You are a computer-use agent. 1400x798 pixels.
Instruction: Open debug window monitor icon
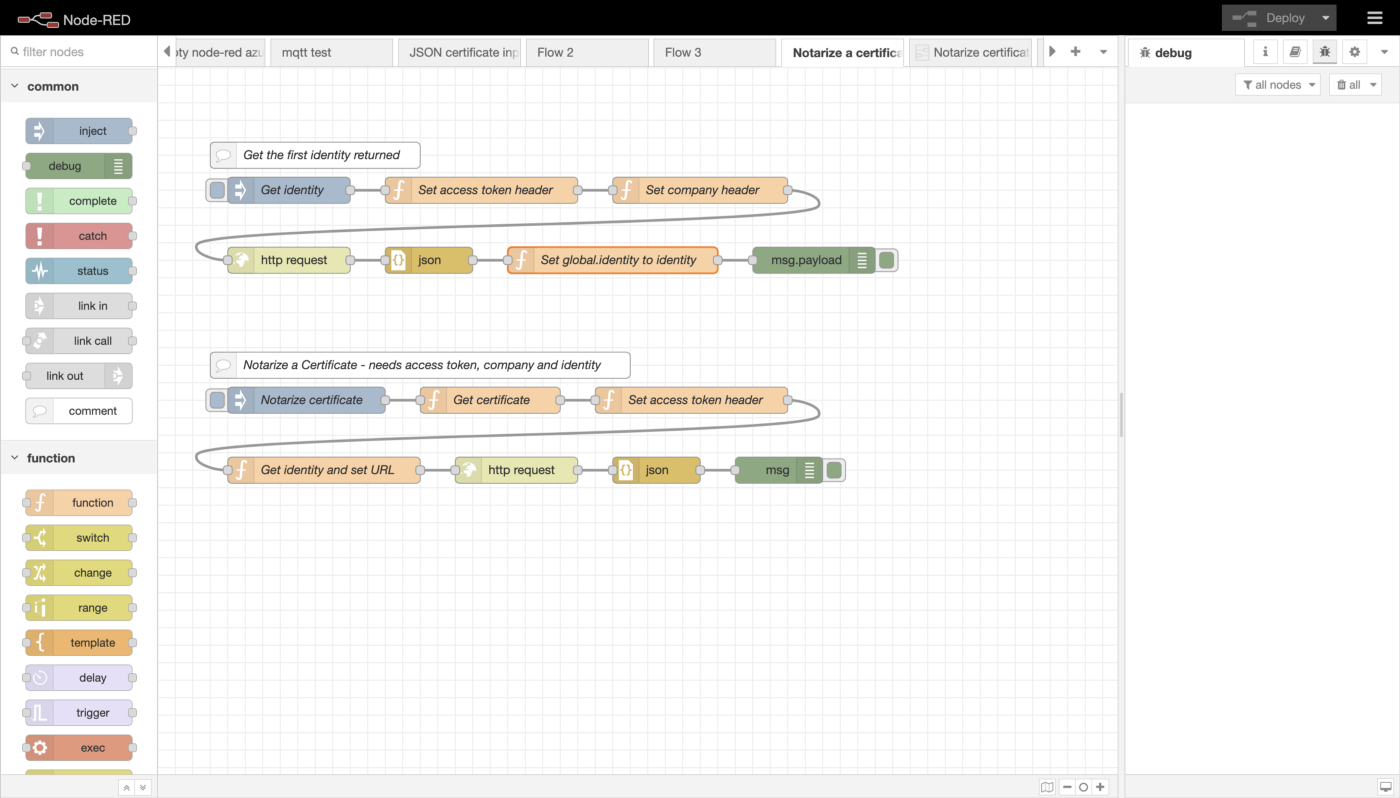[1385, 787]
